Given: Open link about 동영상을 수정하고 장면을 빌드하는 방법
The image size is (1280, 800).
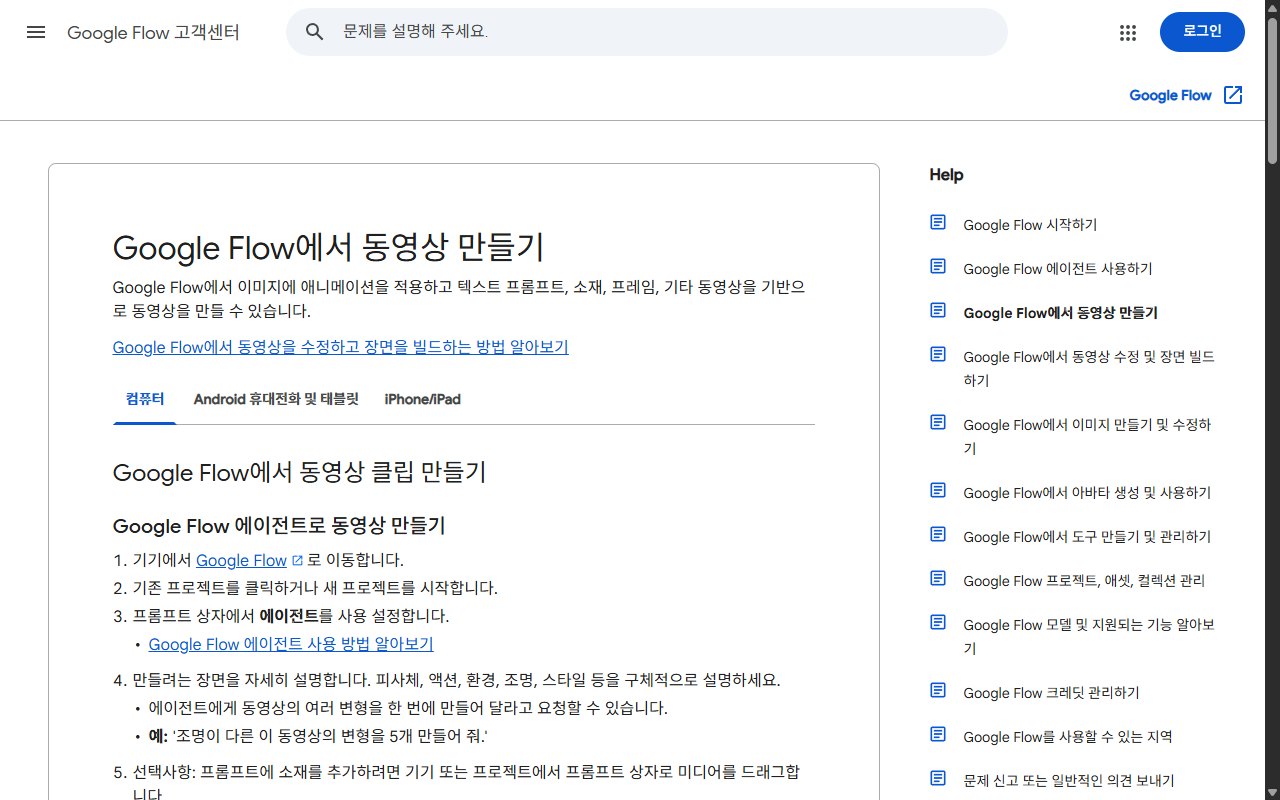Looking at the screenshot, I should click(x=340, y=347).
